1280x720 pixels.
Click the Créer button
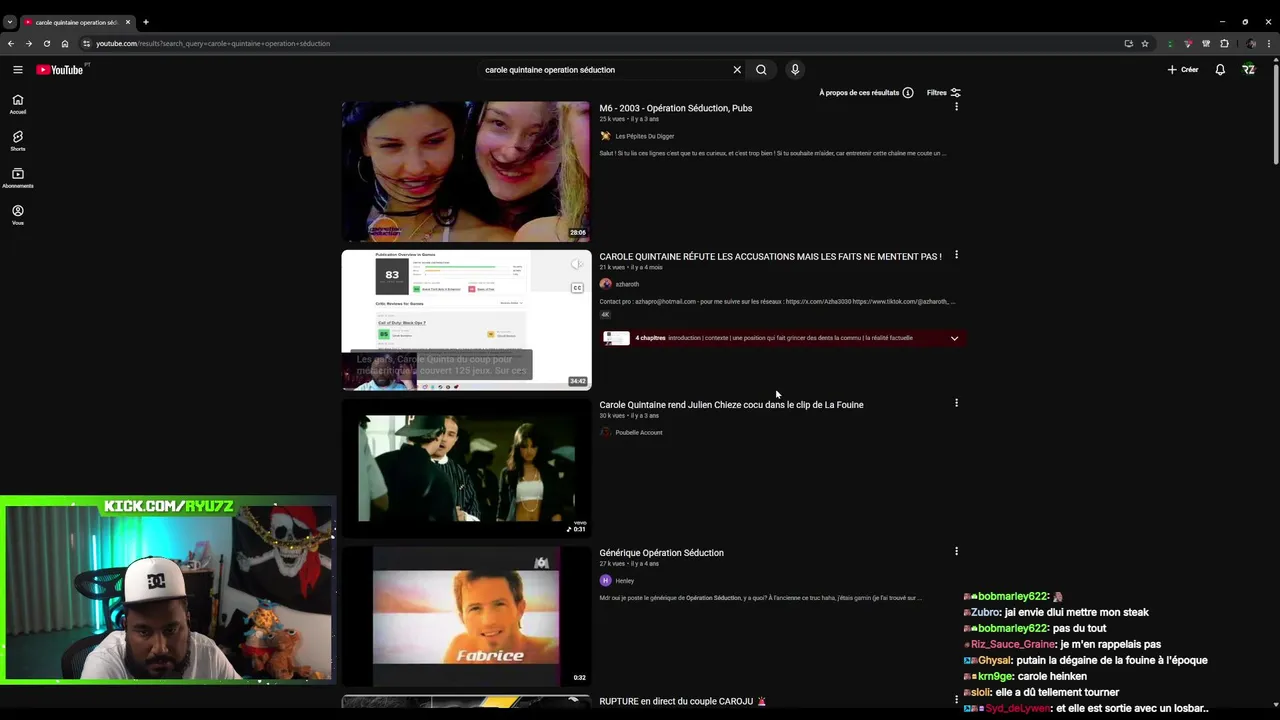tap(1182, 70)
